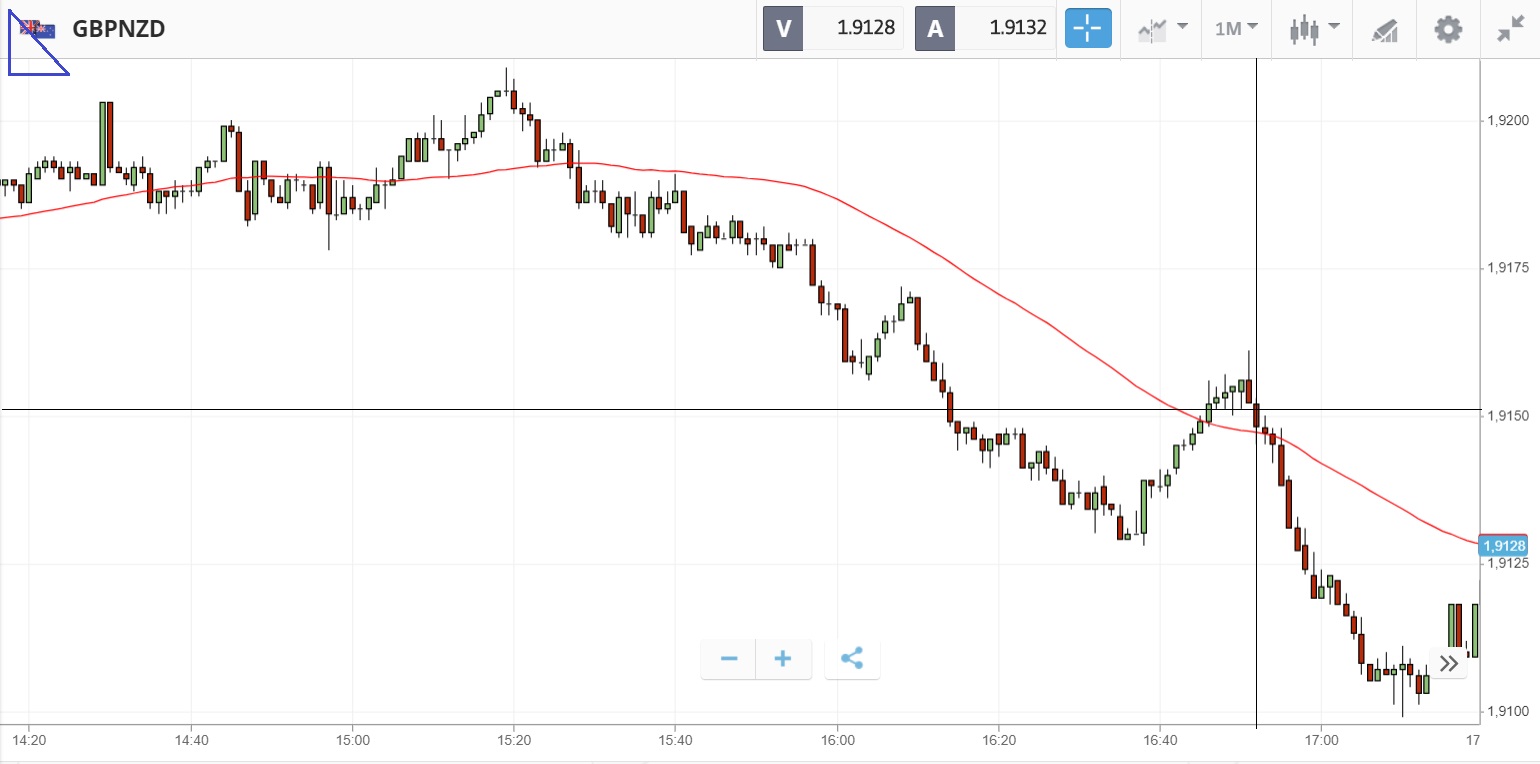Image resolution: width=1540 pixels, height=764 pixels.
Task: Open the drawing tools pencil icon
Action: coord(1384,29)
